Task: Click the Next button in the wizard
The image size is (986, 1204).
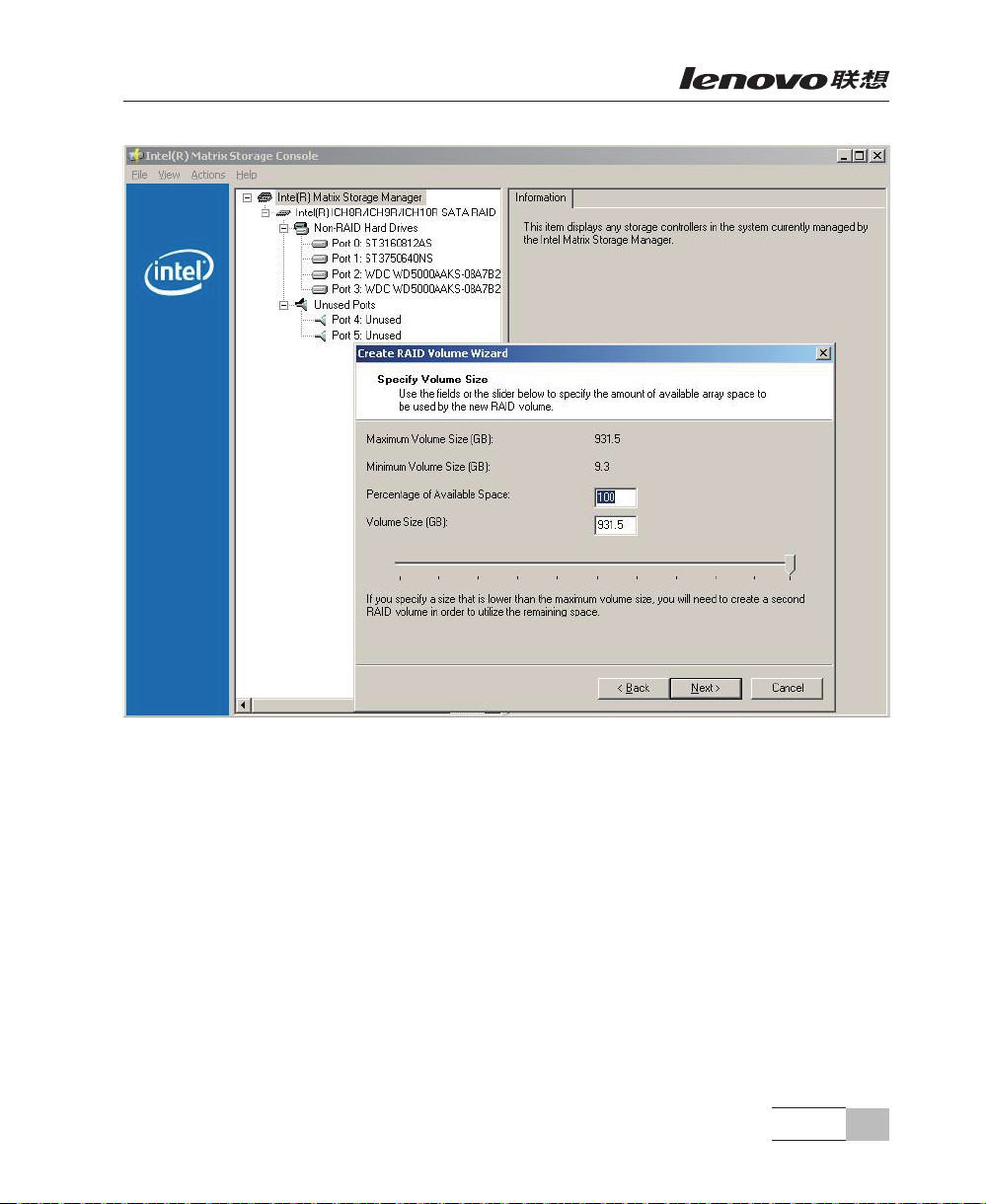Action: [705, 688]
